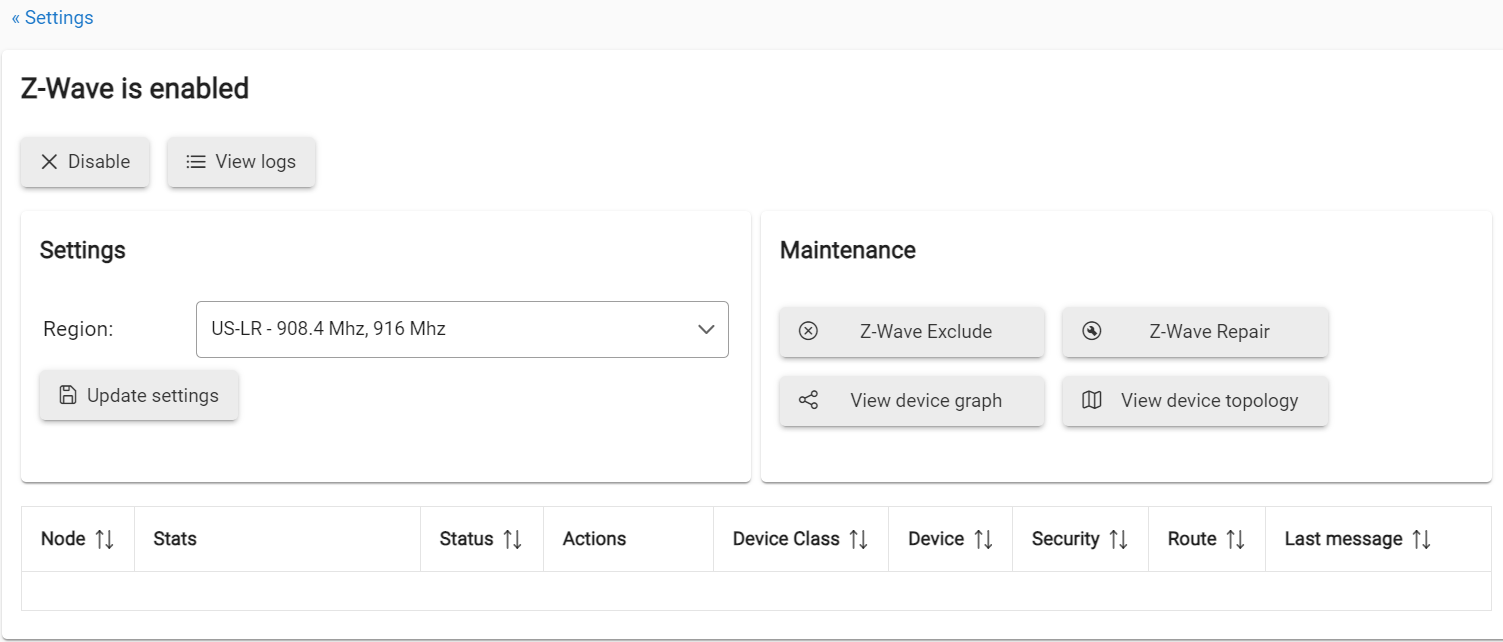This screenshot has width=1503, height=642.
Task: Select the Route column header
Action: click(1206, 538)
